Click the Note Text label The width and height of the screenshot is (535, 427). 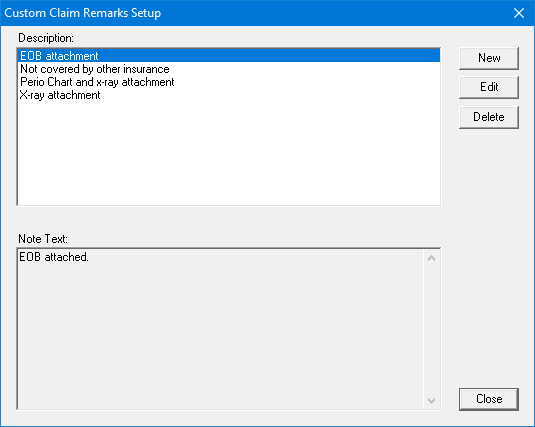tap(43, 239)
